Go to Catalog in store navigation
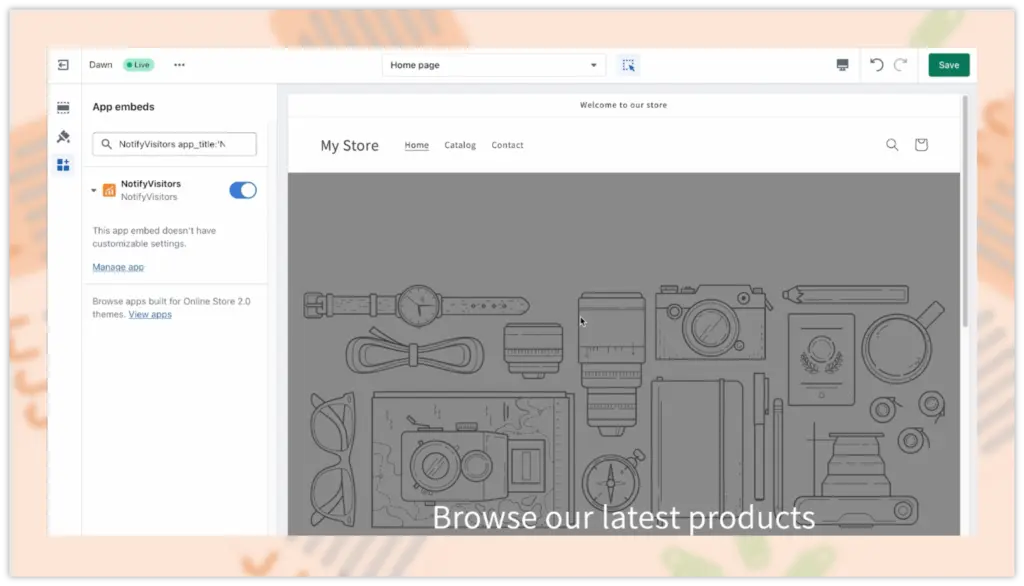 pos(460,145)
